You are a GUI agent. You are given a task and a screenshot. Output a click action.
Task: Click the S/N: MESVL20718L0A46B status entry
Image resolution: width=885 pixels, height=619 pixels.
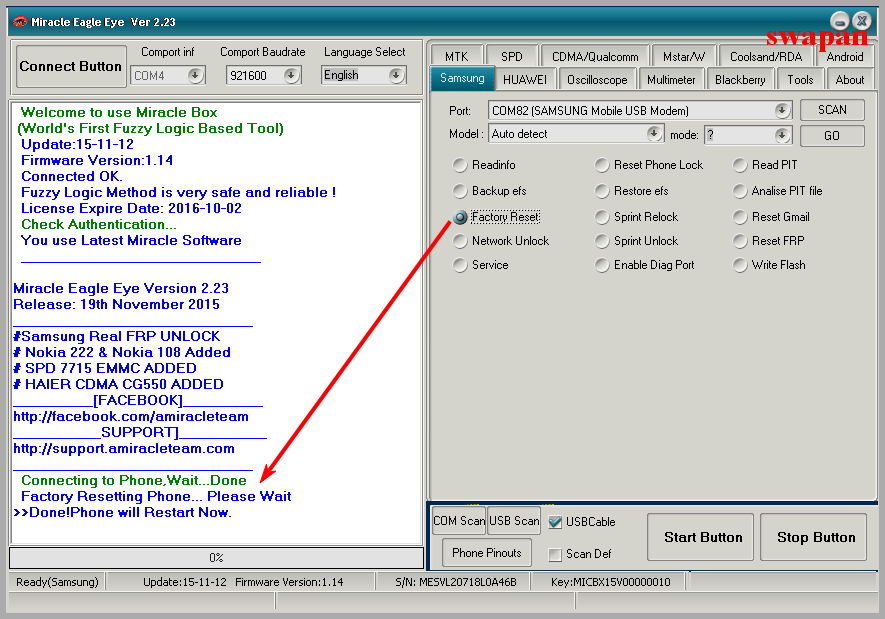point(455,582)
